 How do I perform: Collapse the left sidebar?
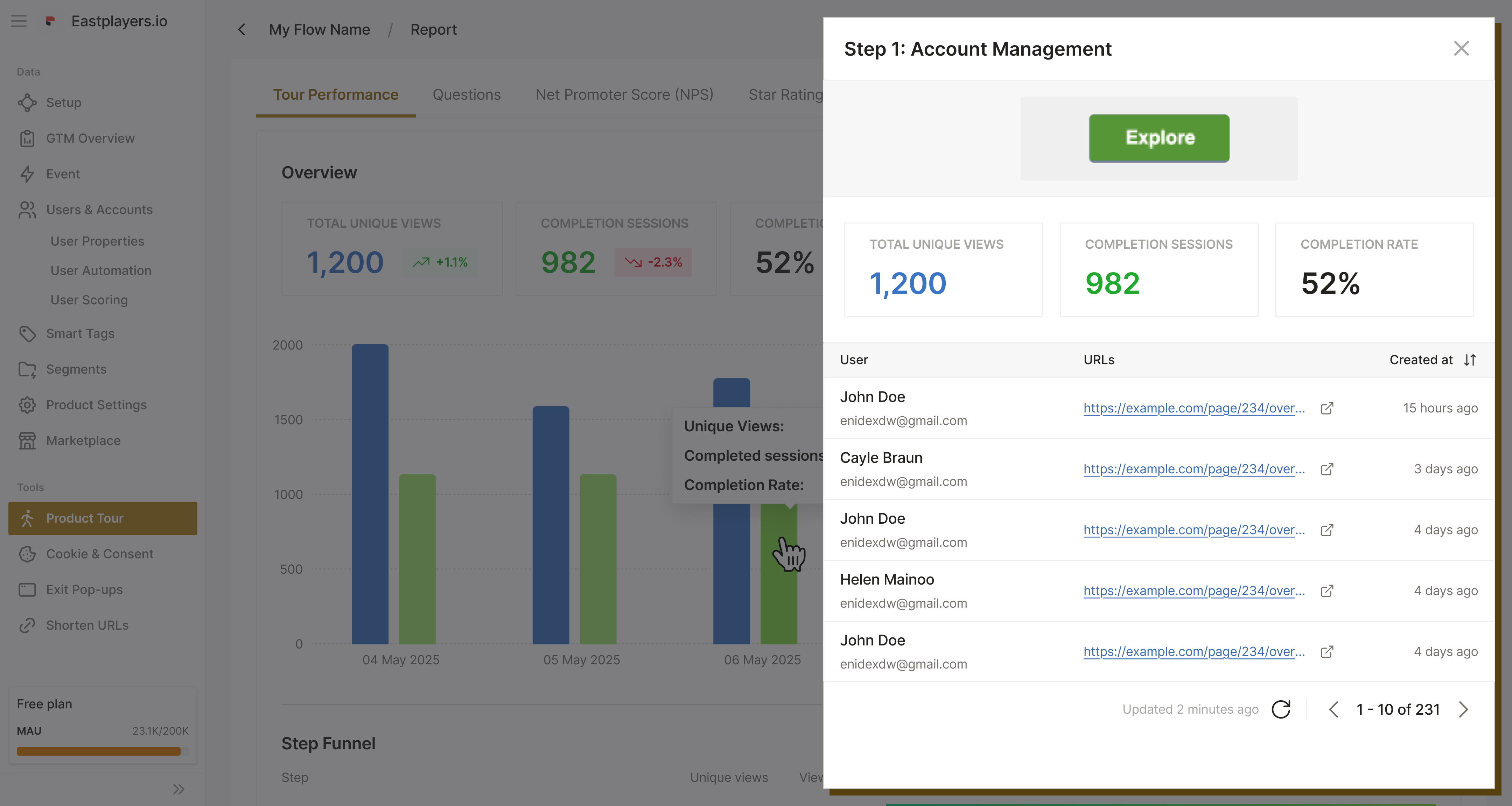pos(178,789)
